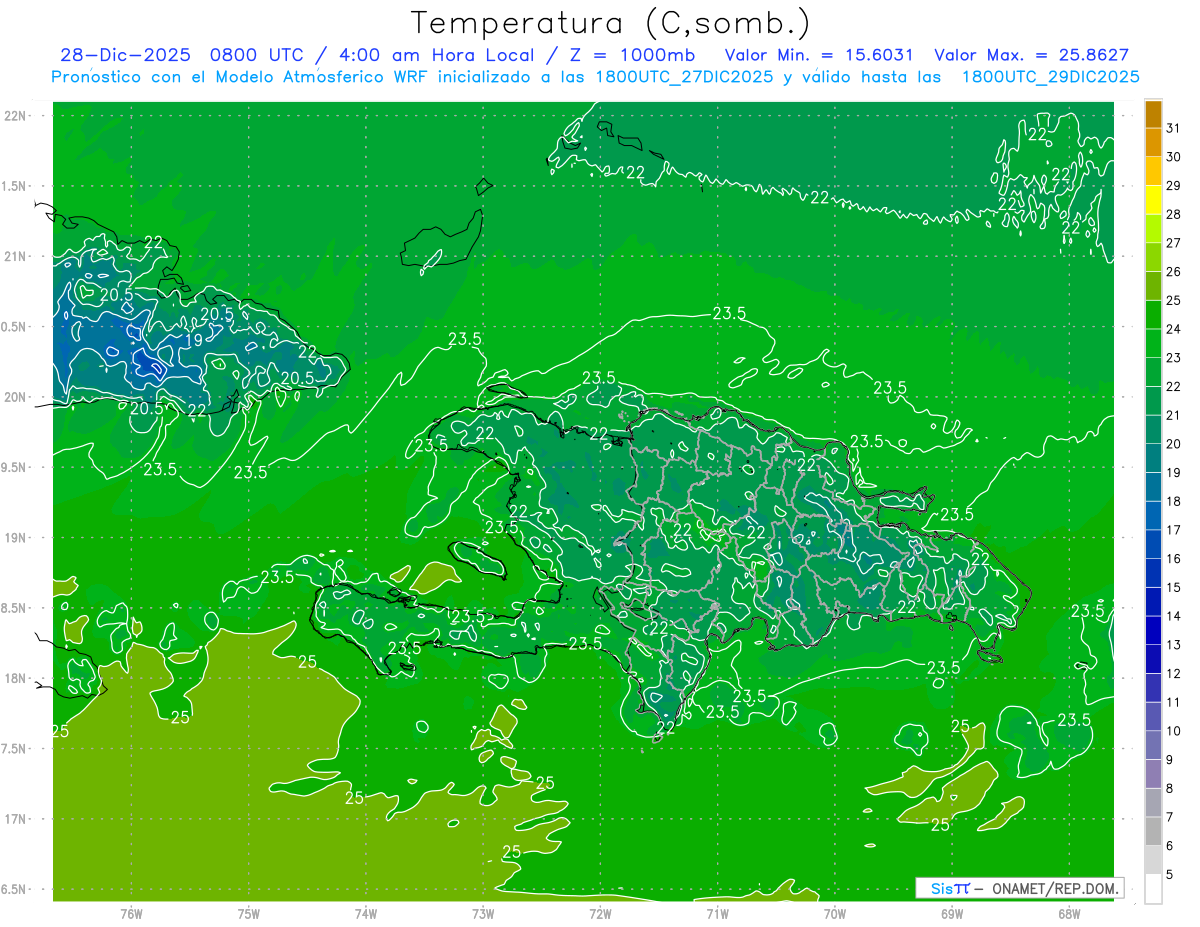
Task: Click the 73W longitude axis label
Action: tap(483, 913)
